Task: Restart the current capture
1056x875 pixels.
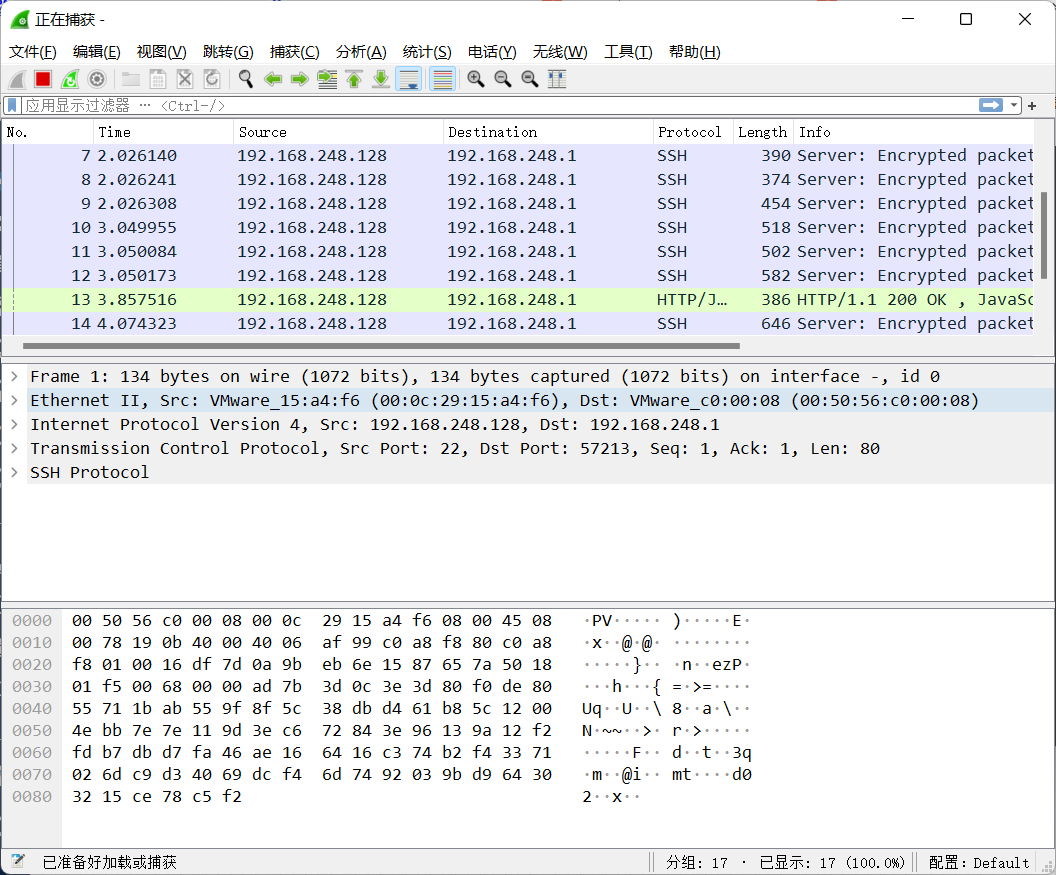Action: click(x=68, y=79)
